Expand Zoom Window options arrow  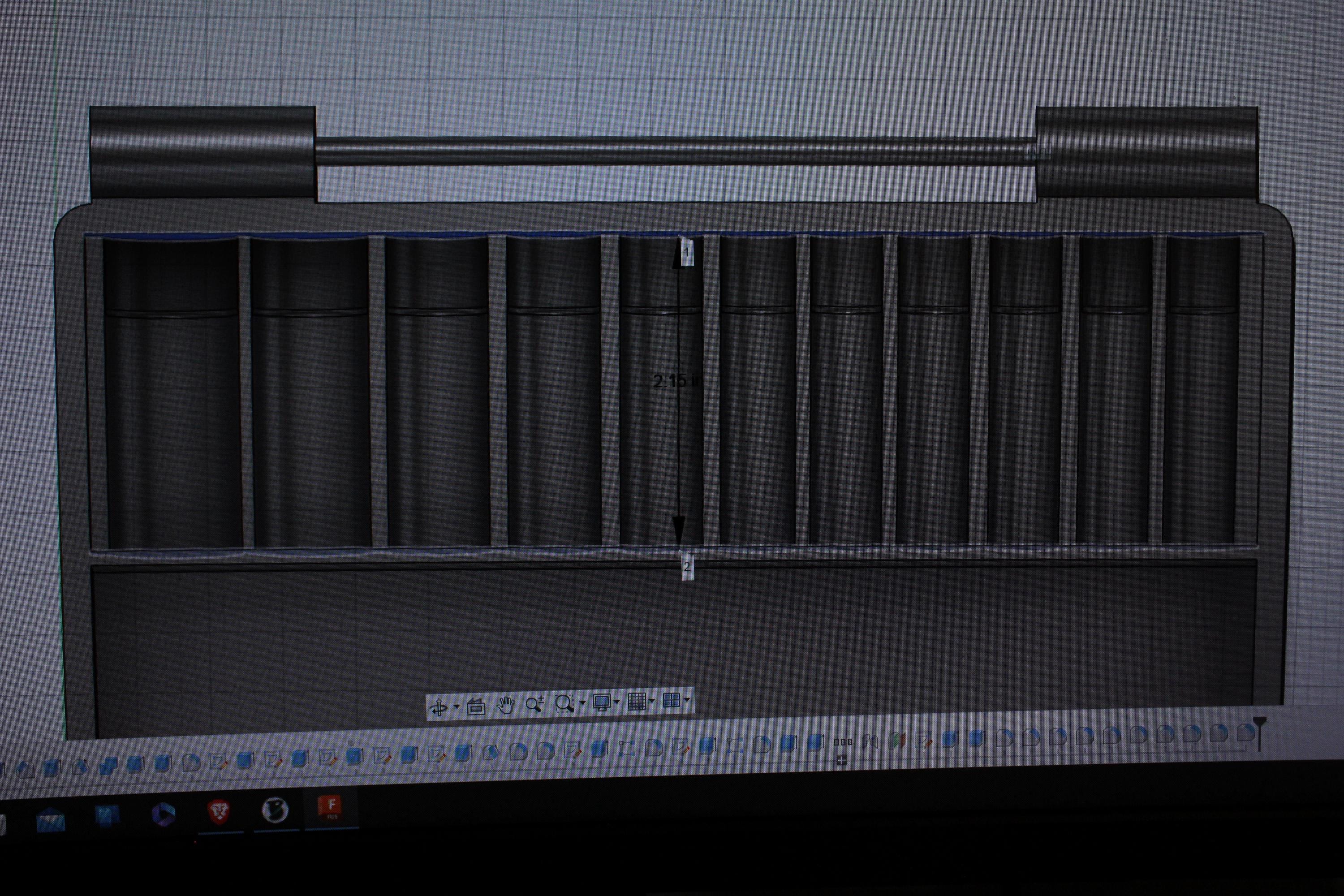pos(583,702)
